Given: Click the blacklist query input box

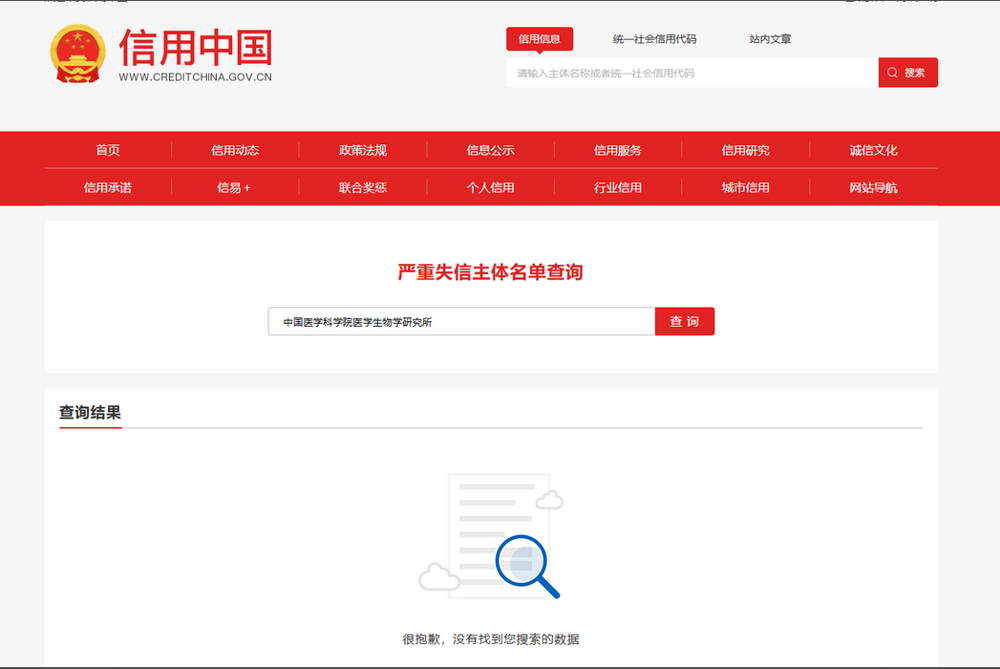Looking at the screenshot, I should tap(461, 322).
